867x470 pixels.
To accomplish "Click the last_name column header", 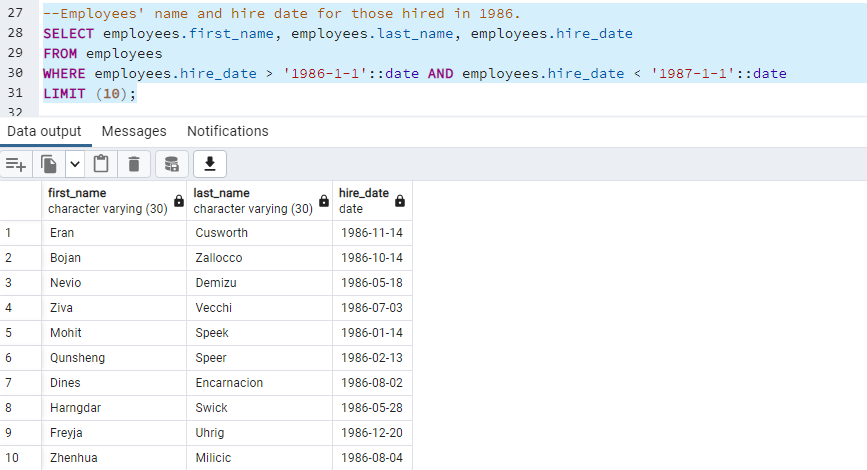I will (x=259, y=201).
